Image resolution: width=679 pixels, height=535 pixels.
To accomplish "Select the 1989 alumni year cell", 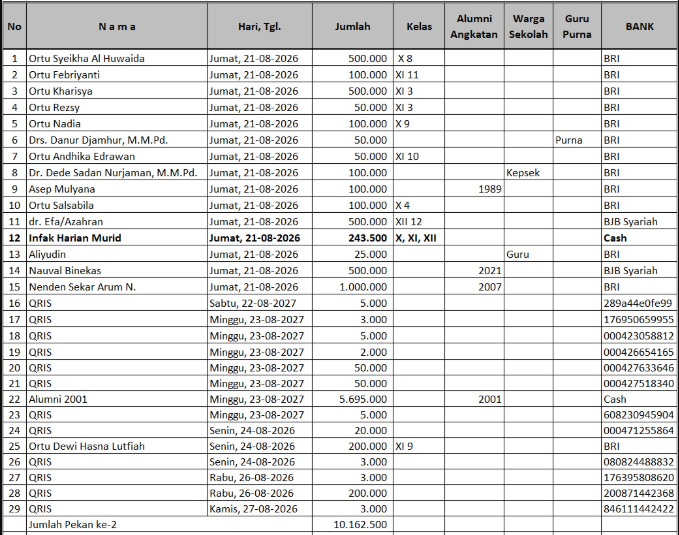I will (x=474, y=189).
